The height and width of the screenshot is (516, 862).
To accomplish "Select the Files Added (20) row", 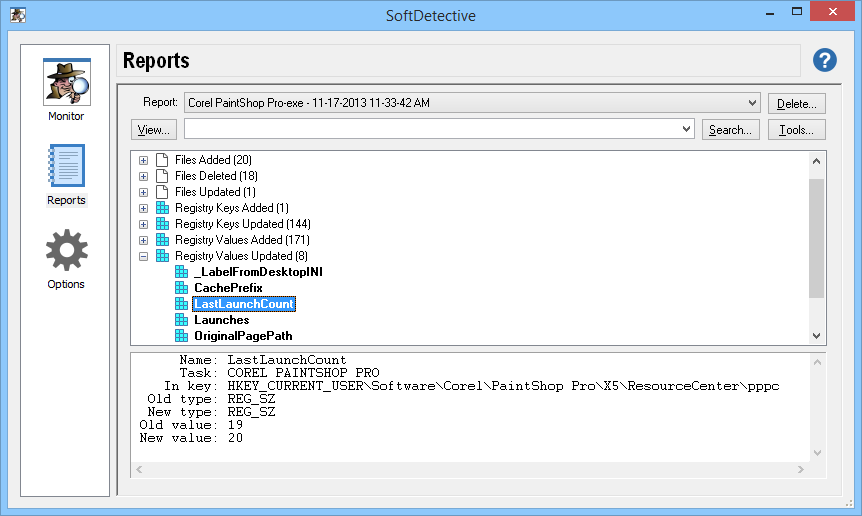I will (213, 160).
